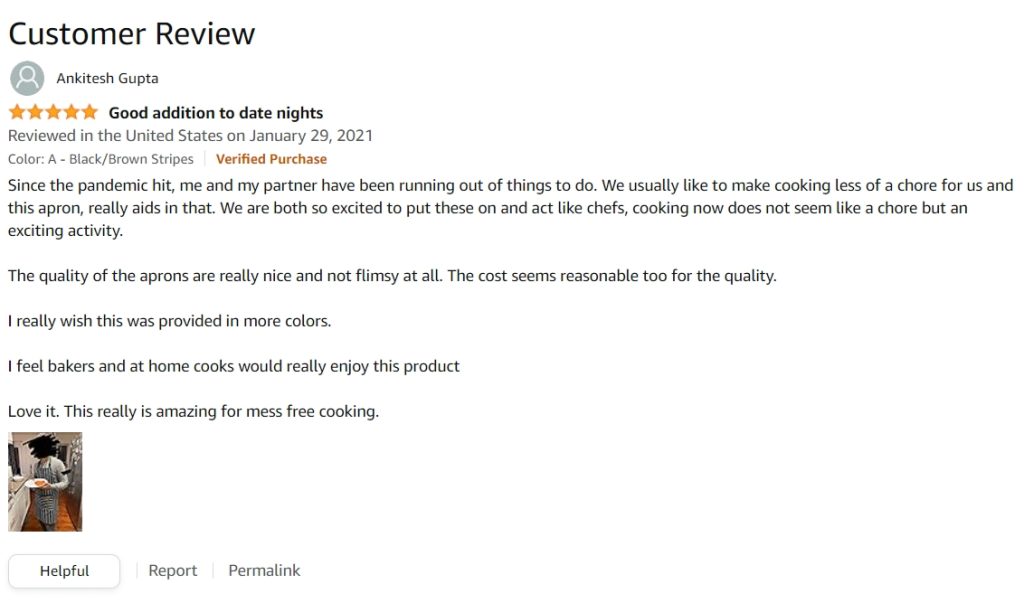Click the second star in the rating
Screen dimensions: 1024x603
(x=35, y=112)
